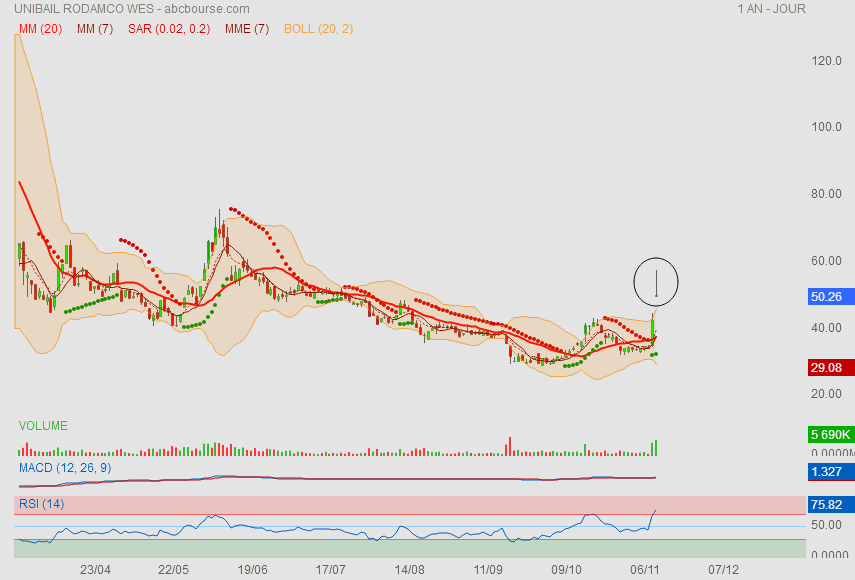Click the MACD (12, 26, 9) panel label
The height and width of the screenshot is (580, 855).
pyautogui.click(x=65, y=468)
